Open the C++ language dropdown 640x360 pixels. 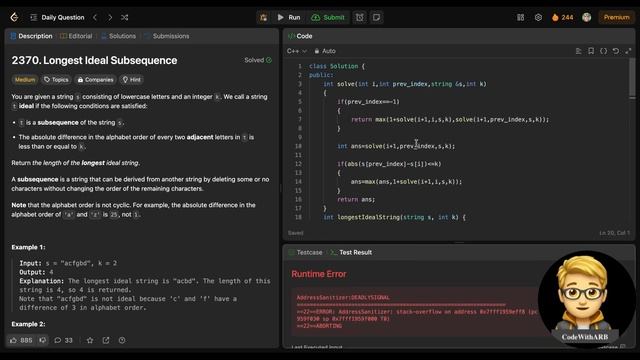[296, 51]
